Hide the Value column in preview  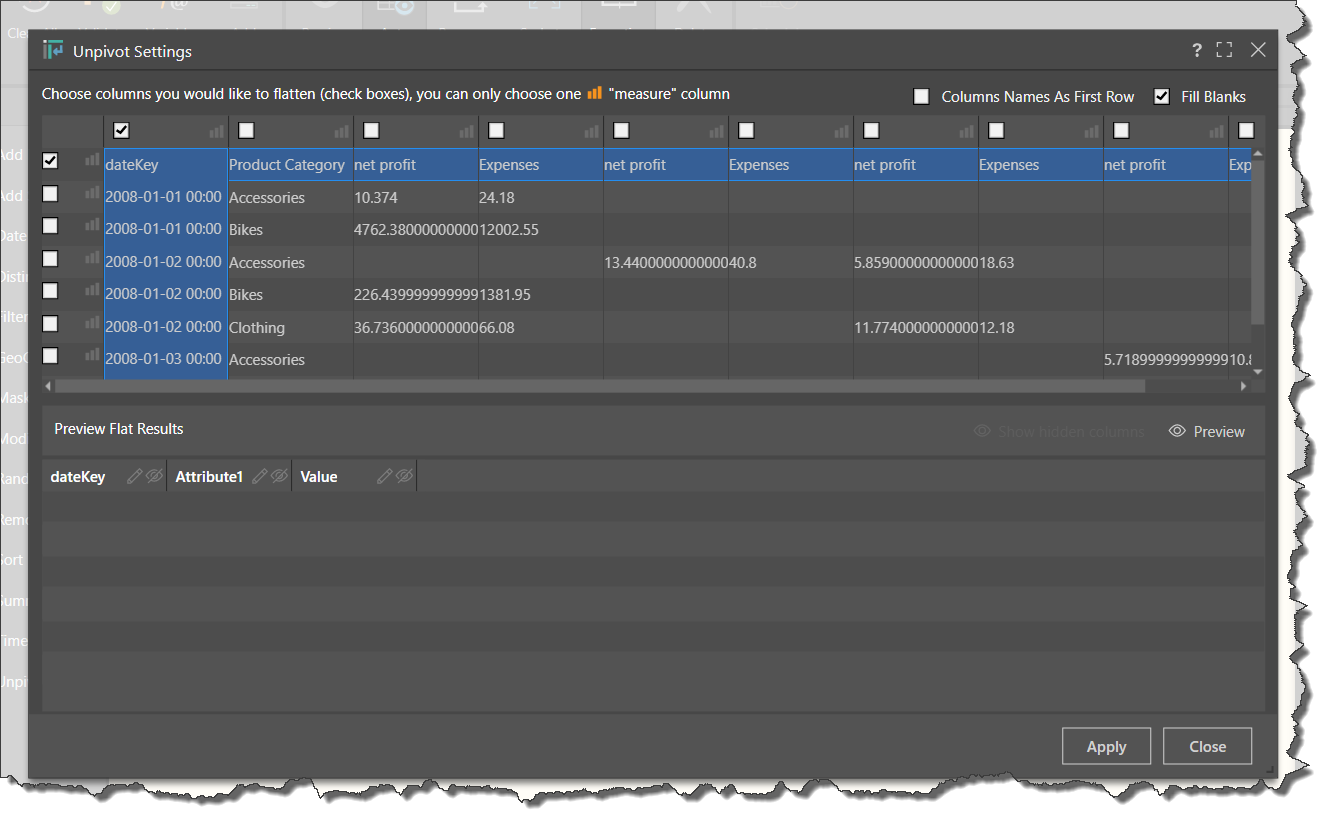pyautogui.click(x=404, y=477)
